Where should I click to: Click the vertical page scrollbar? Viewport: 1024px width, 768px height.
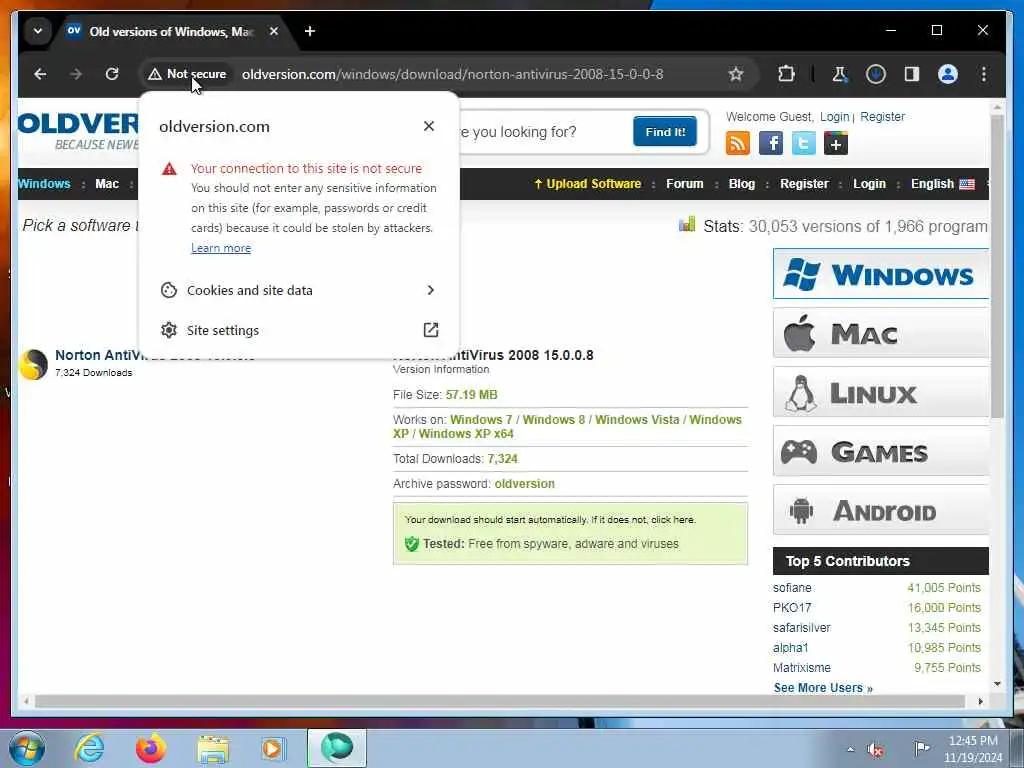click(997, 268)
